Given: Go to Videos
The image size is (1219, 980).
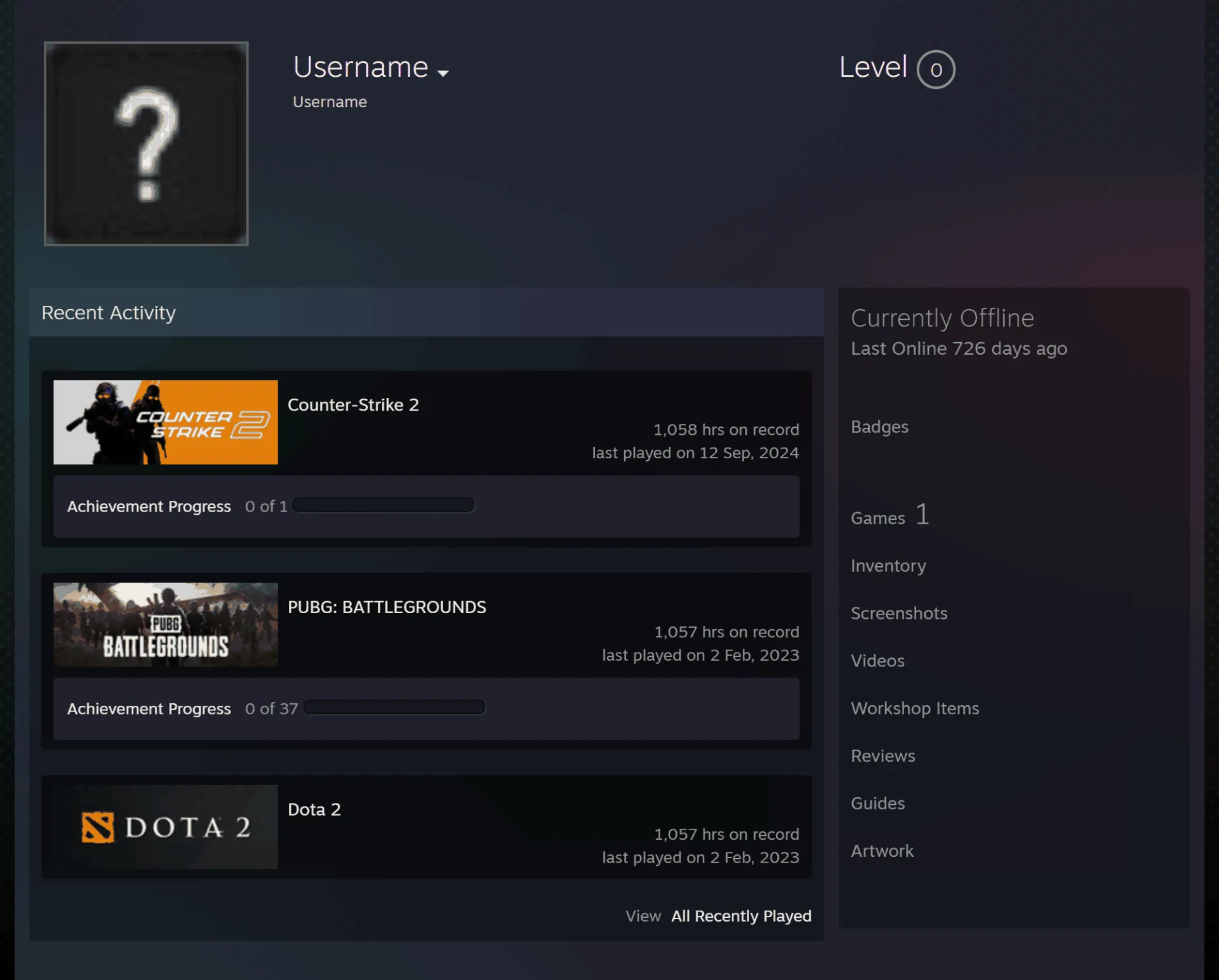Looking at the screenshot, I should 877,661.
